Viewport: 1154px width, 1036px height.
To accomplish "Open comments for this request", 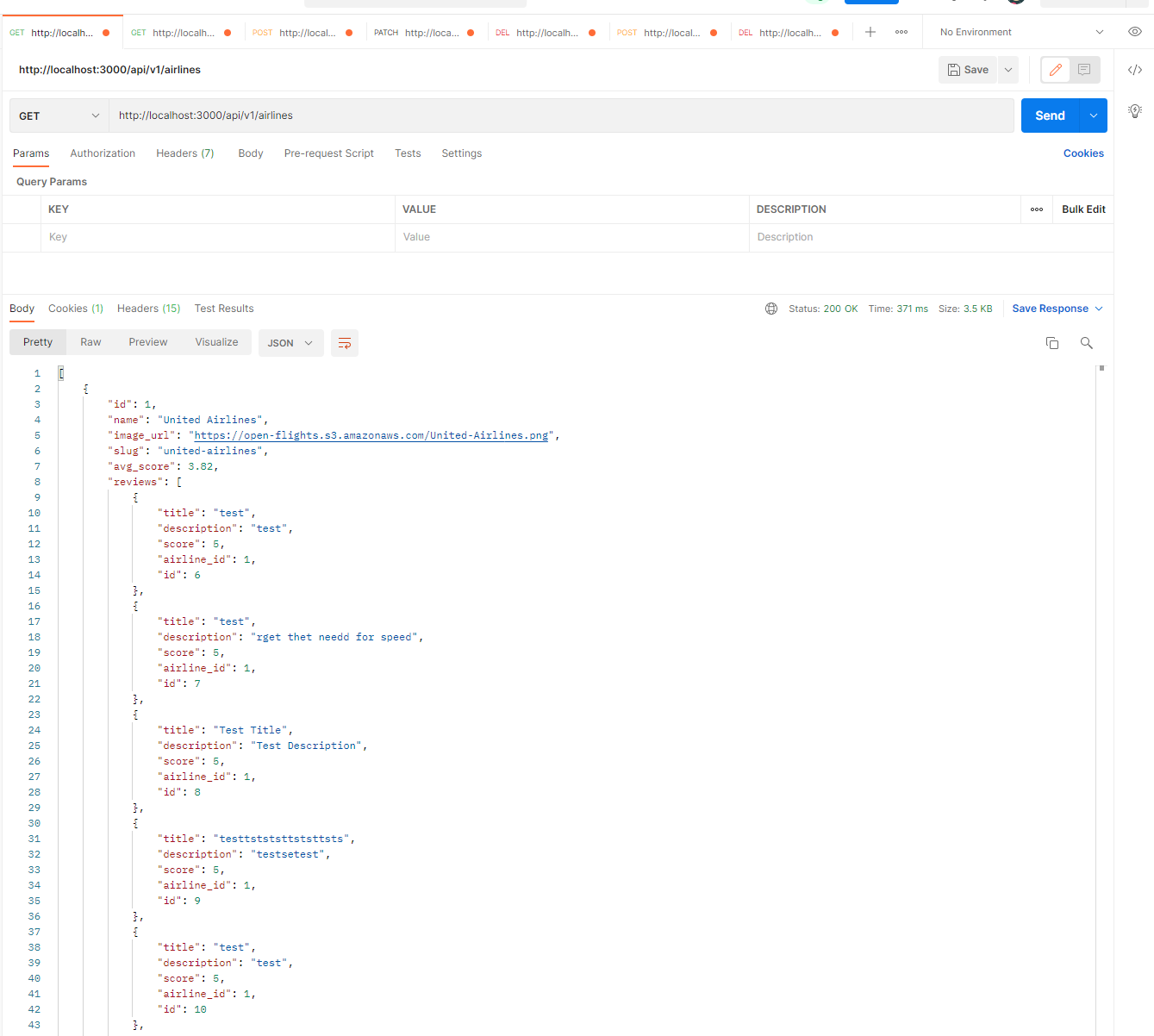I will (x=1084, y=69).
